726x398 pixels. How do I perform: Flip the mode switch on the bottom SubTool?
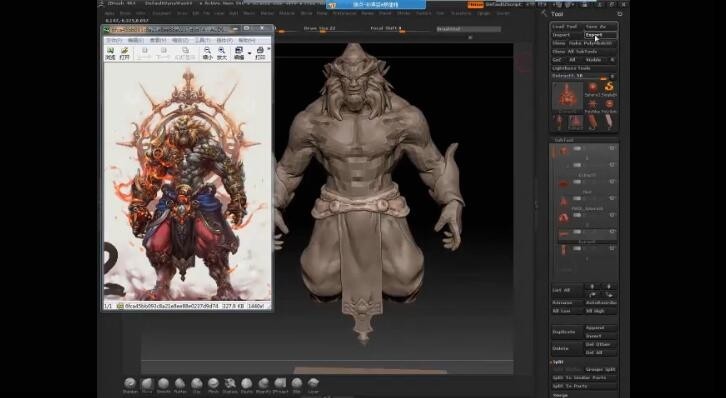pos(577,249)
